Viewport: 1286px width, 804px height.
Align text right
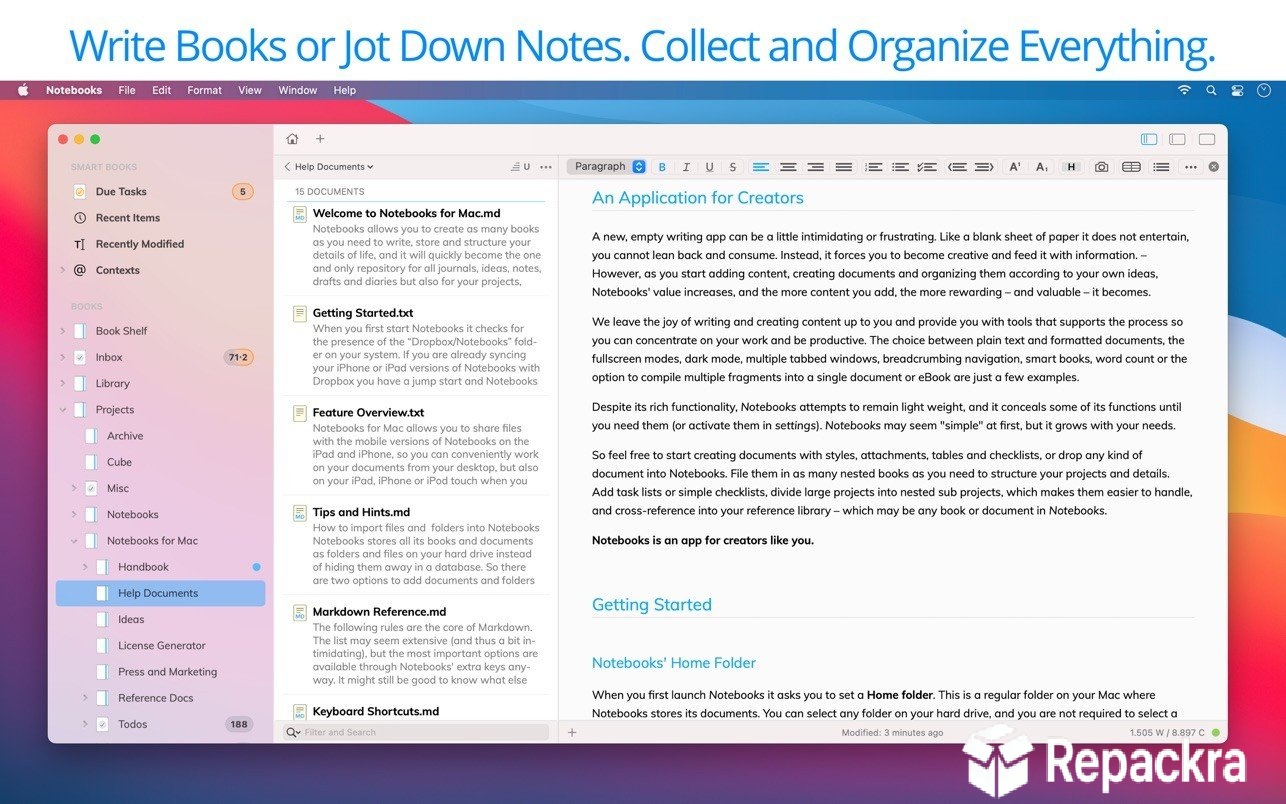click(816, 167)
